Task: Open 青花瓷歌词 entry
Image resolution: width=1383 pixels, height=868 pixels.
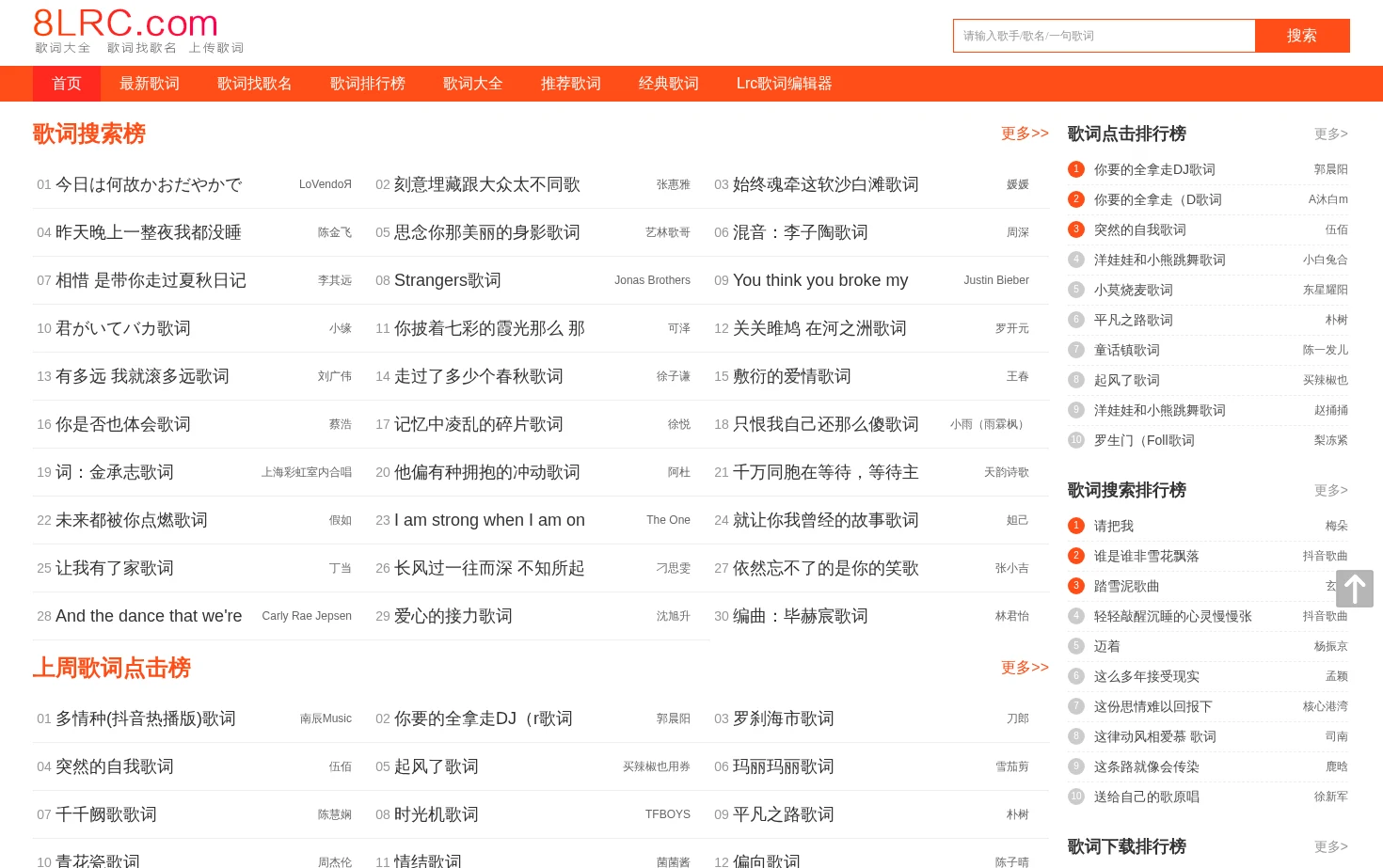Action: coord(98,860)
